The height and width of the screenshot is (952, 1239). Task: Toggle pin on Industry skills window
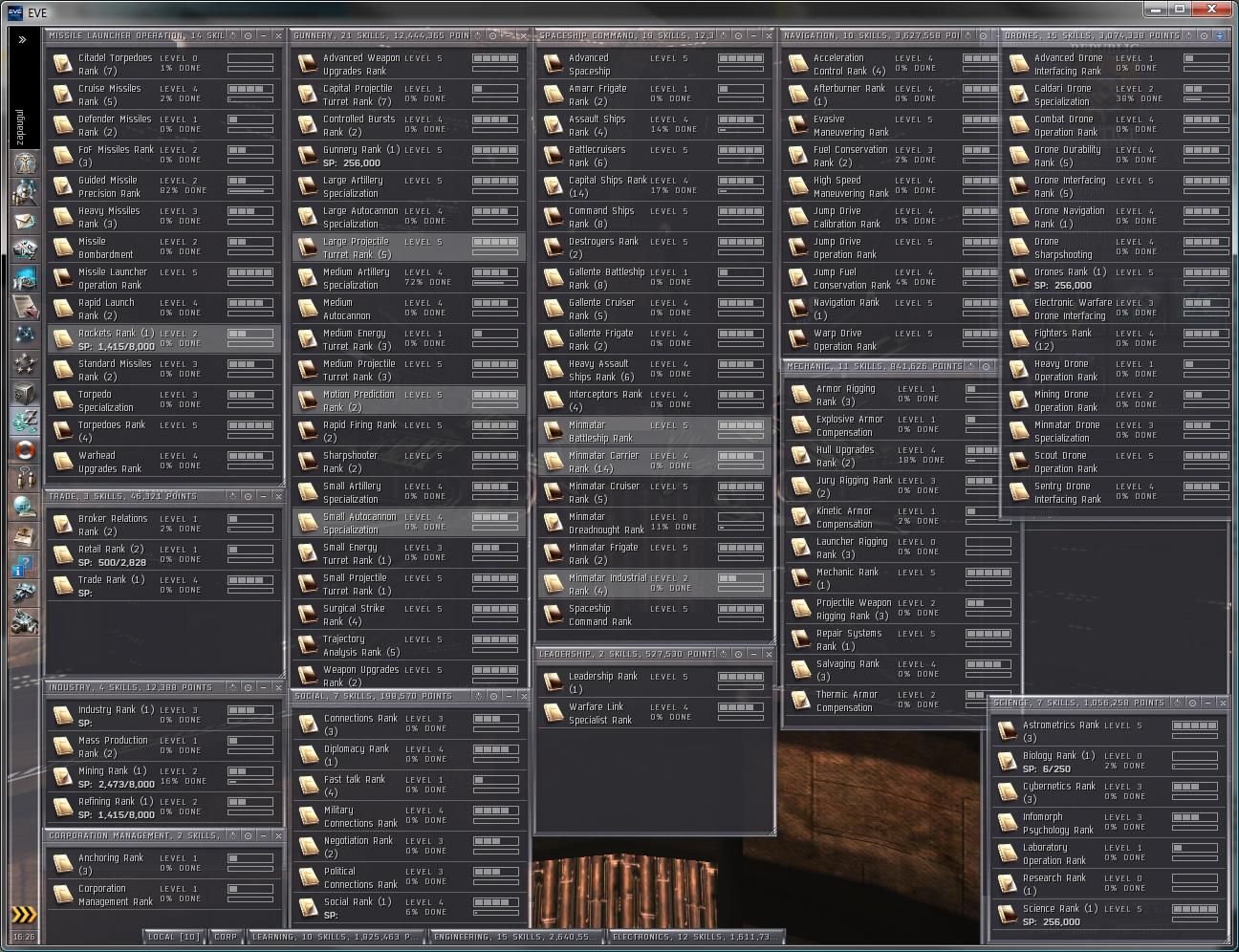tap(248, 687)
